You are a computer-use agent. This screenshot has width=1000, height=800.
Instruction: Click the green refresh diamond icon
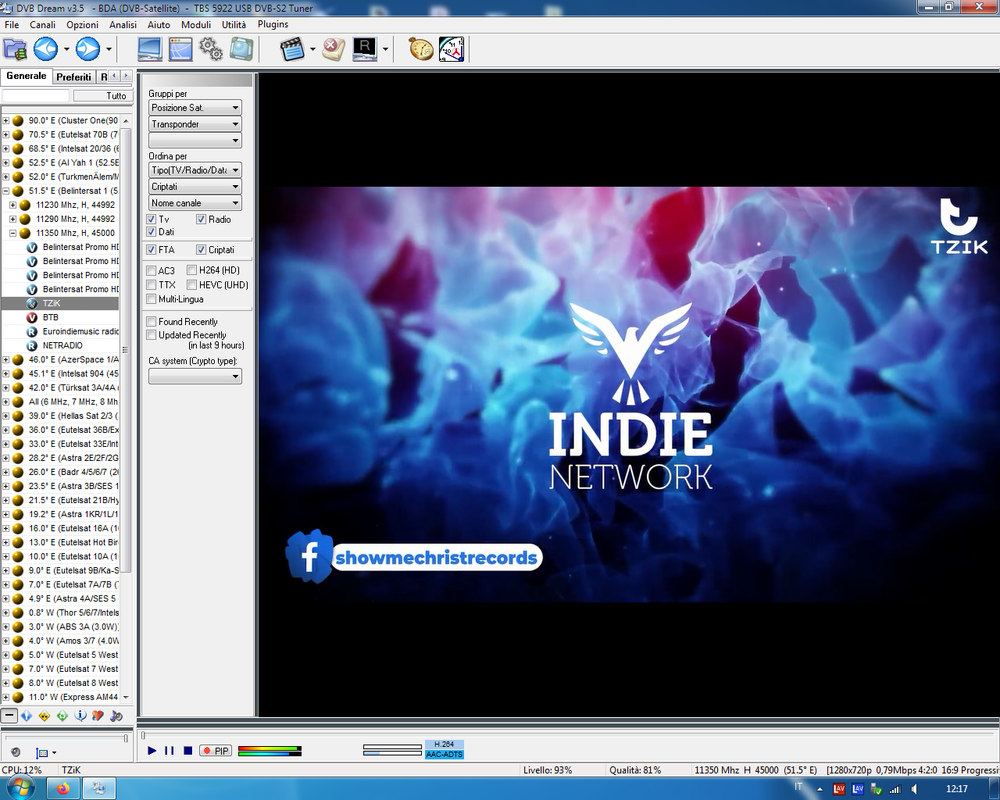[62, 716]
